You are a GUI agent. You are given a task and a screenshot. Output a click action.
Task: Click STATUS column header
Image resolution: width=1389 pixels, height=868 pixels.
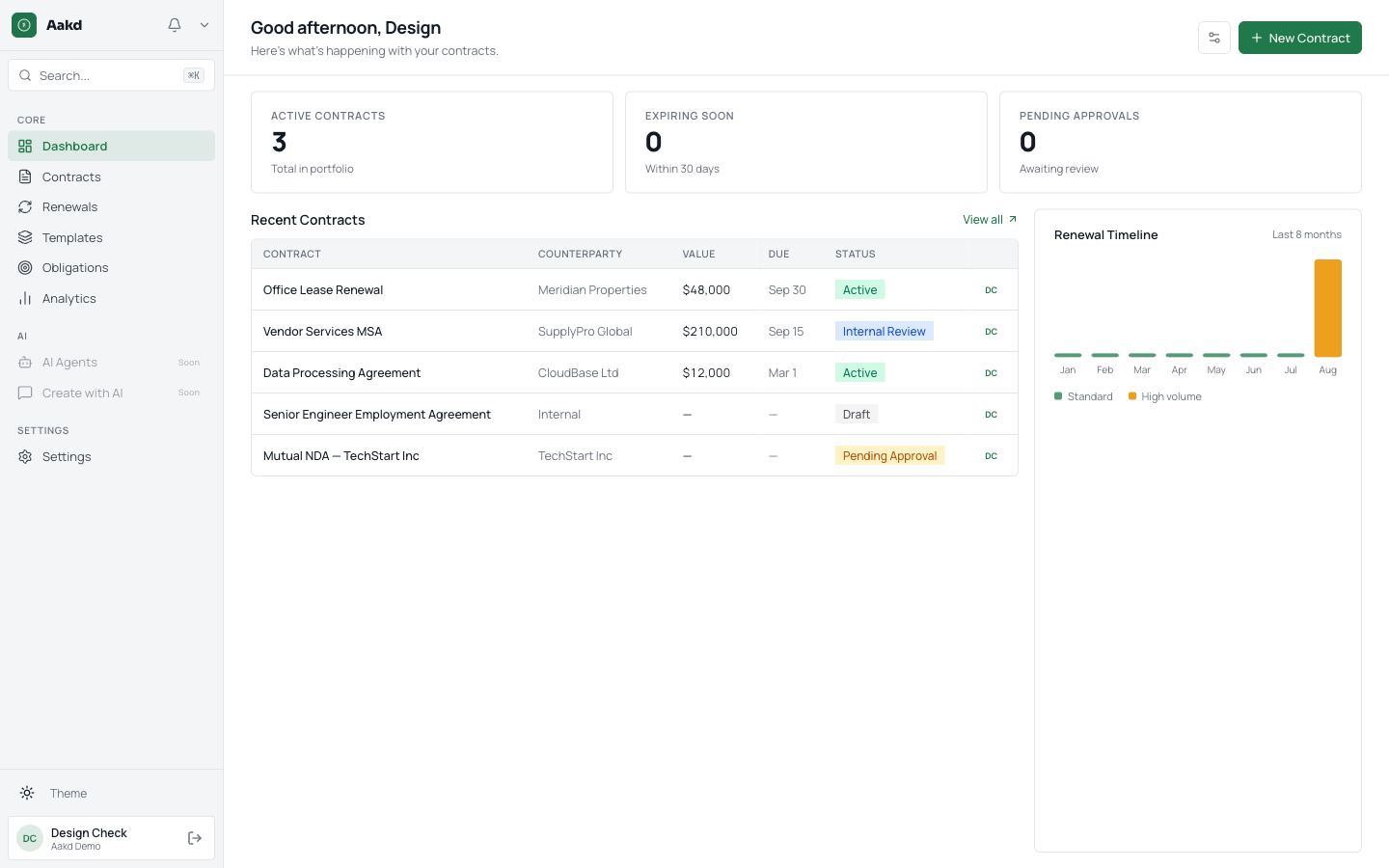(856, 255)
